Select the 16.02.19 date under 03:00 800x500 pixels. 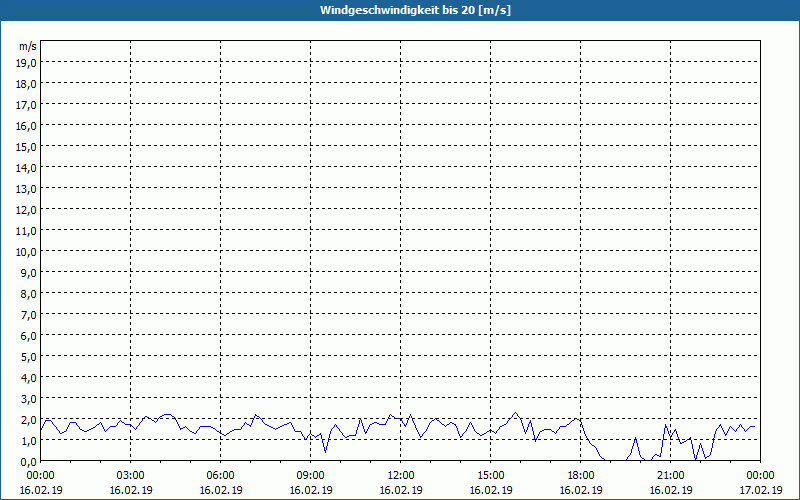click(x=131, y=490)
